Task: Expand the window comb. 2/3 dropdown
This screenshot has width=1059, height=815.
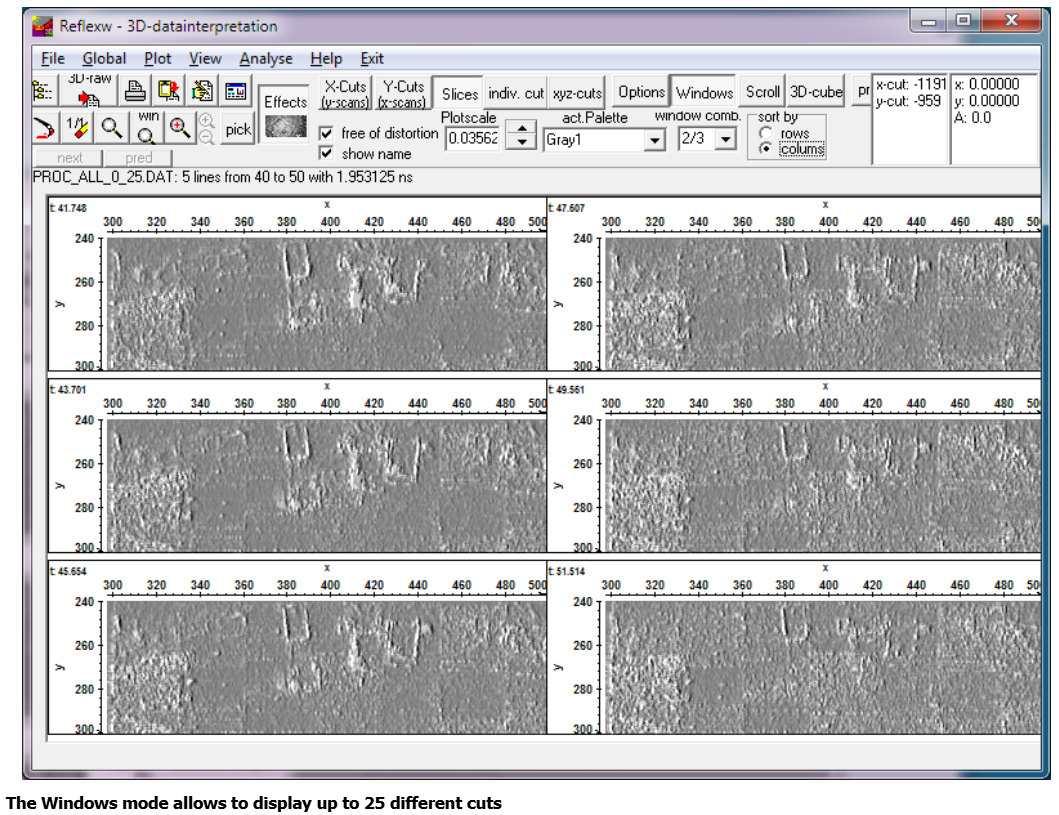Action: pos(726,140)
